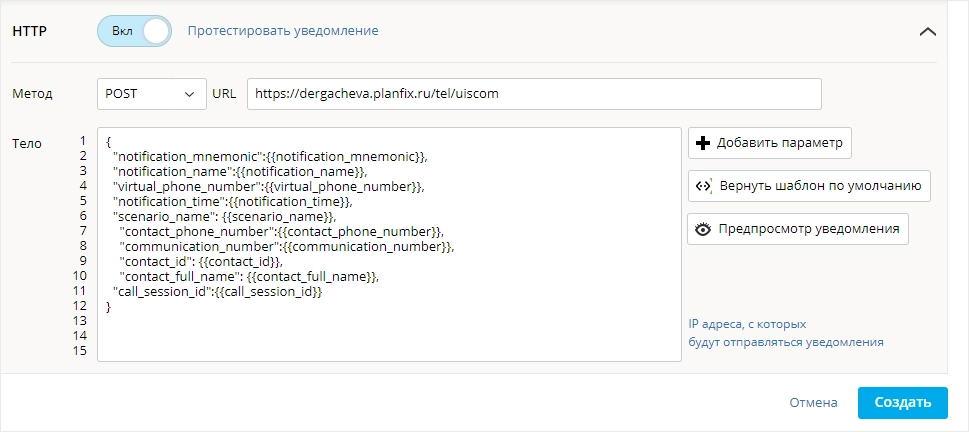Focus the URL field containing dergacheva.planfix.ru
969x432 pixels.
click(534, 94)
